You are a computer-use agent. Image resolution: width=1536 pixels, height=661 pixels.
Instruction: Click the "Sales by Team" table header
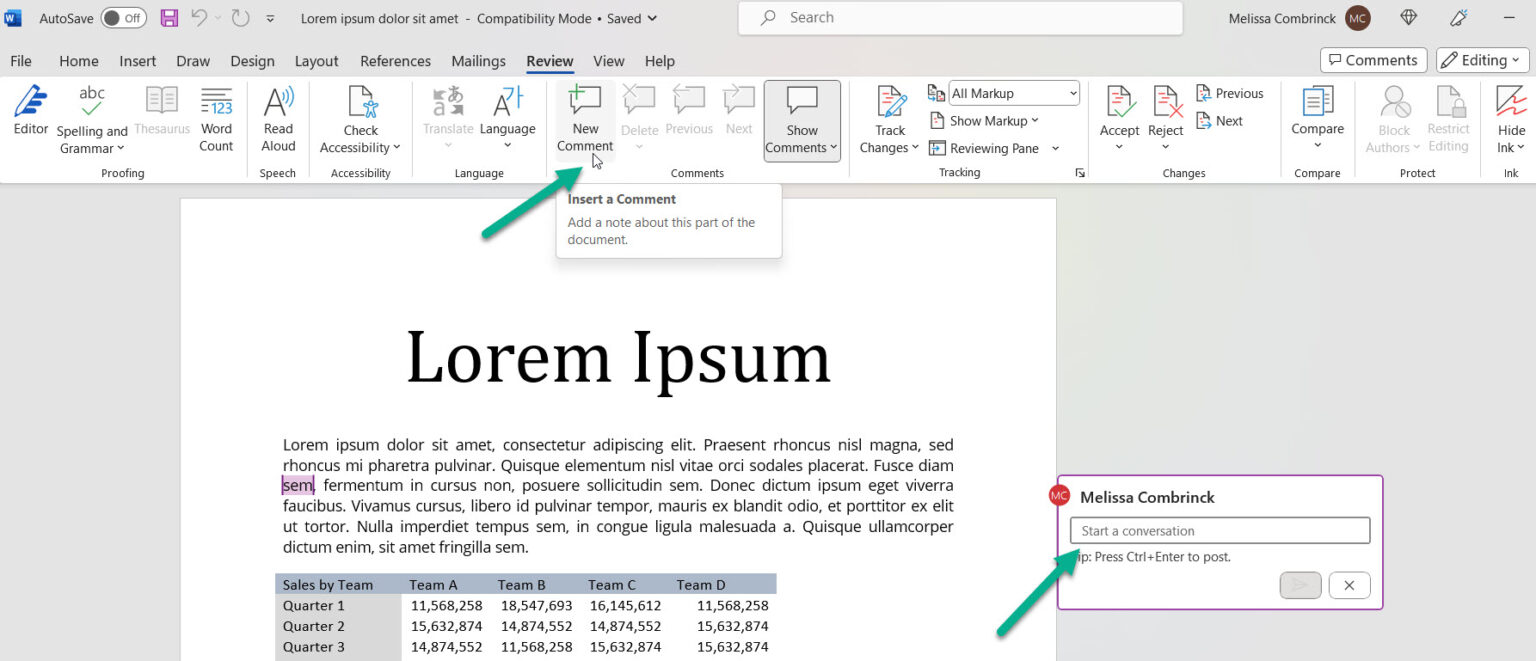tap(328, 585)
